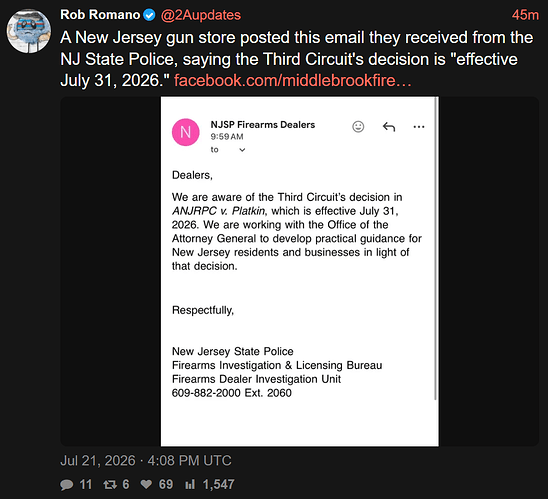Open Rob Romano's profile avatar

(x=29, y=31)
